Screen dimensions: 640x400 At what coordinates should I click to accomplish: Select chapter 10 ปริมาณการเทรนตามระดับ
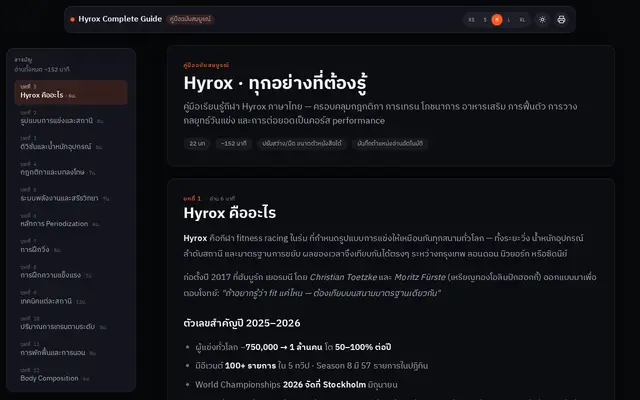pos(71,324)
